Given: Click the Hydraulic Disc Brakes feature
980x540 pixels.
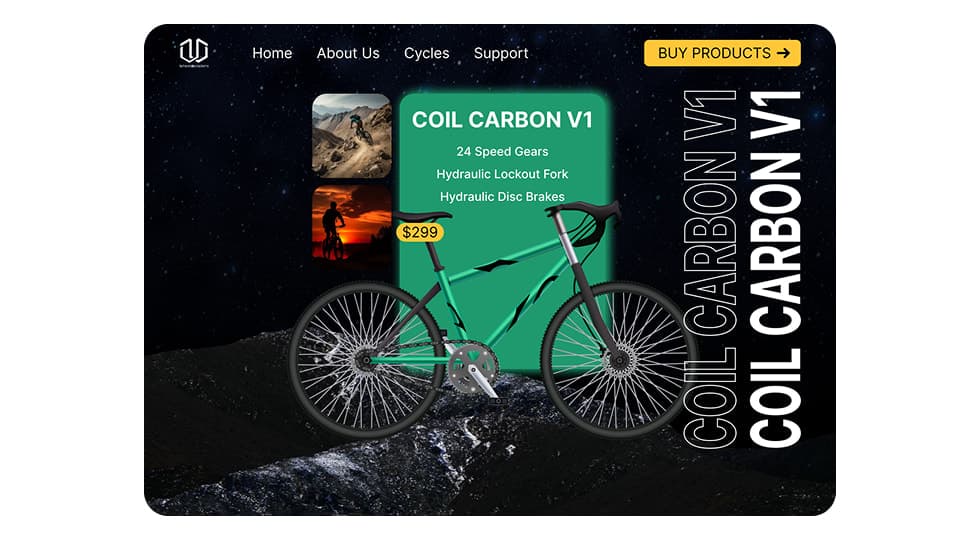Looking at the screenshot, I should coord(502,196).
